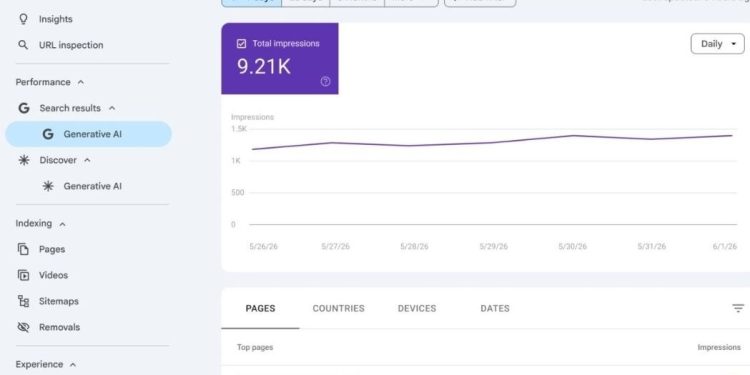Click the 1.5K axis label

(239, 129)
